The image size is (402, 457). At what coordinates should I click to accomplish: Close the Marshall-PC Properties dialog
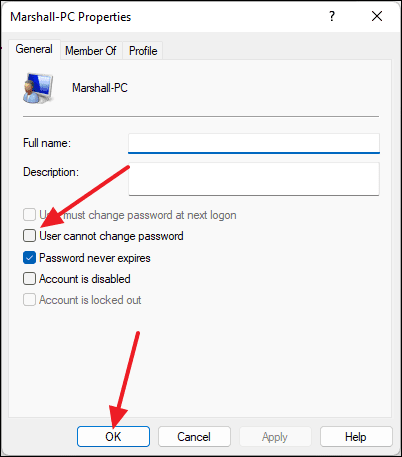point(377,16)
